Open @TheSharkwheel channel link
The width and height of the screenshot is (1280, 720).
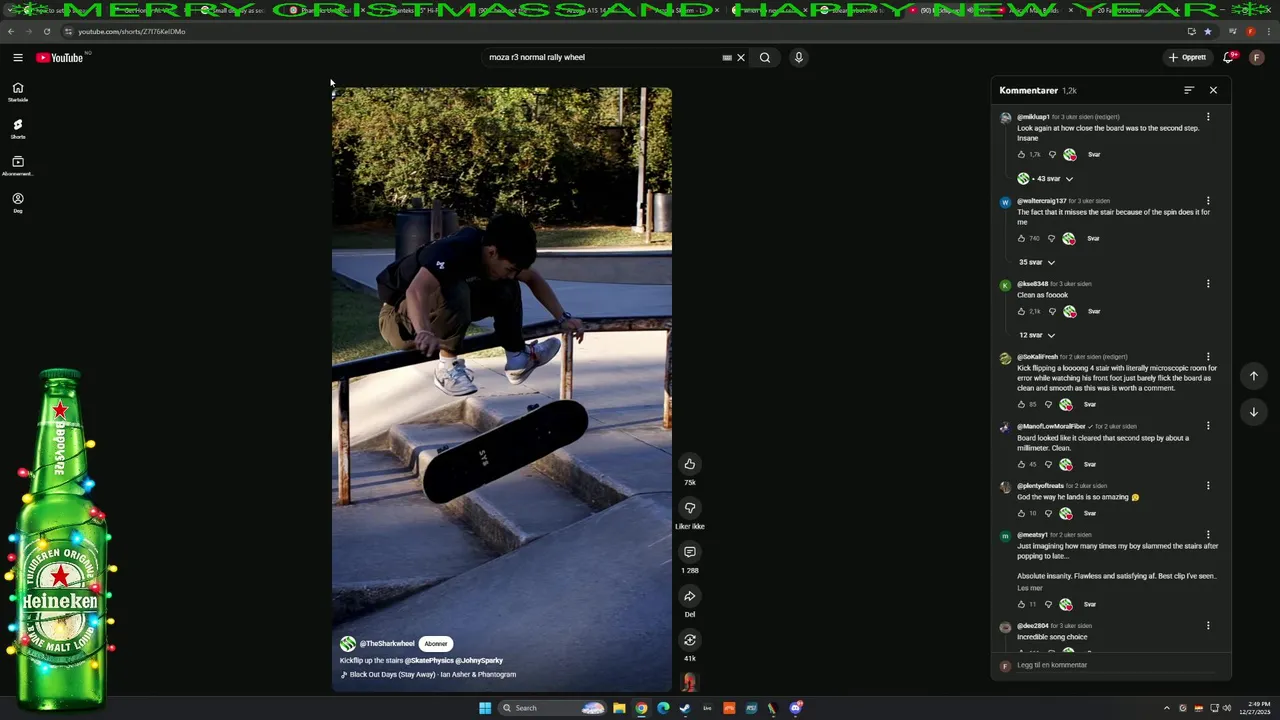pyautogui.click(x=387, y=644)
